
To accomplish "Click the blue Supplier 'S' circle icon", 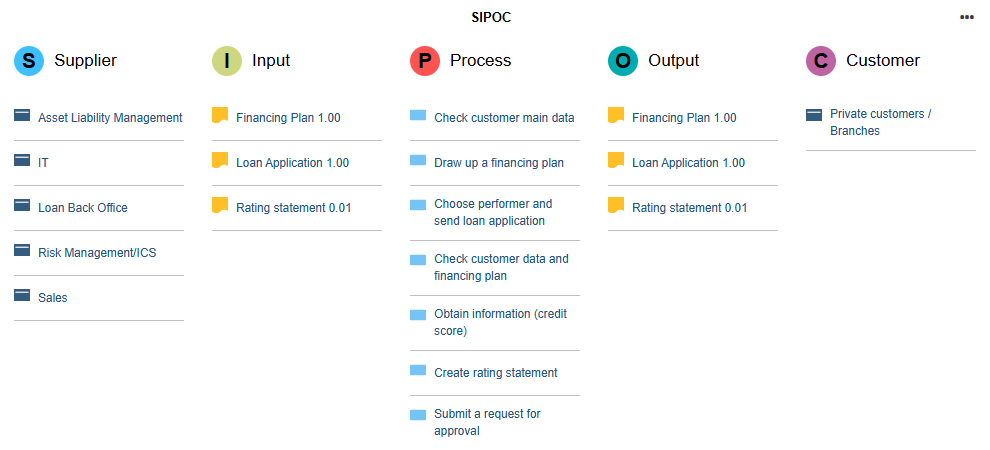I will [29, 61].
